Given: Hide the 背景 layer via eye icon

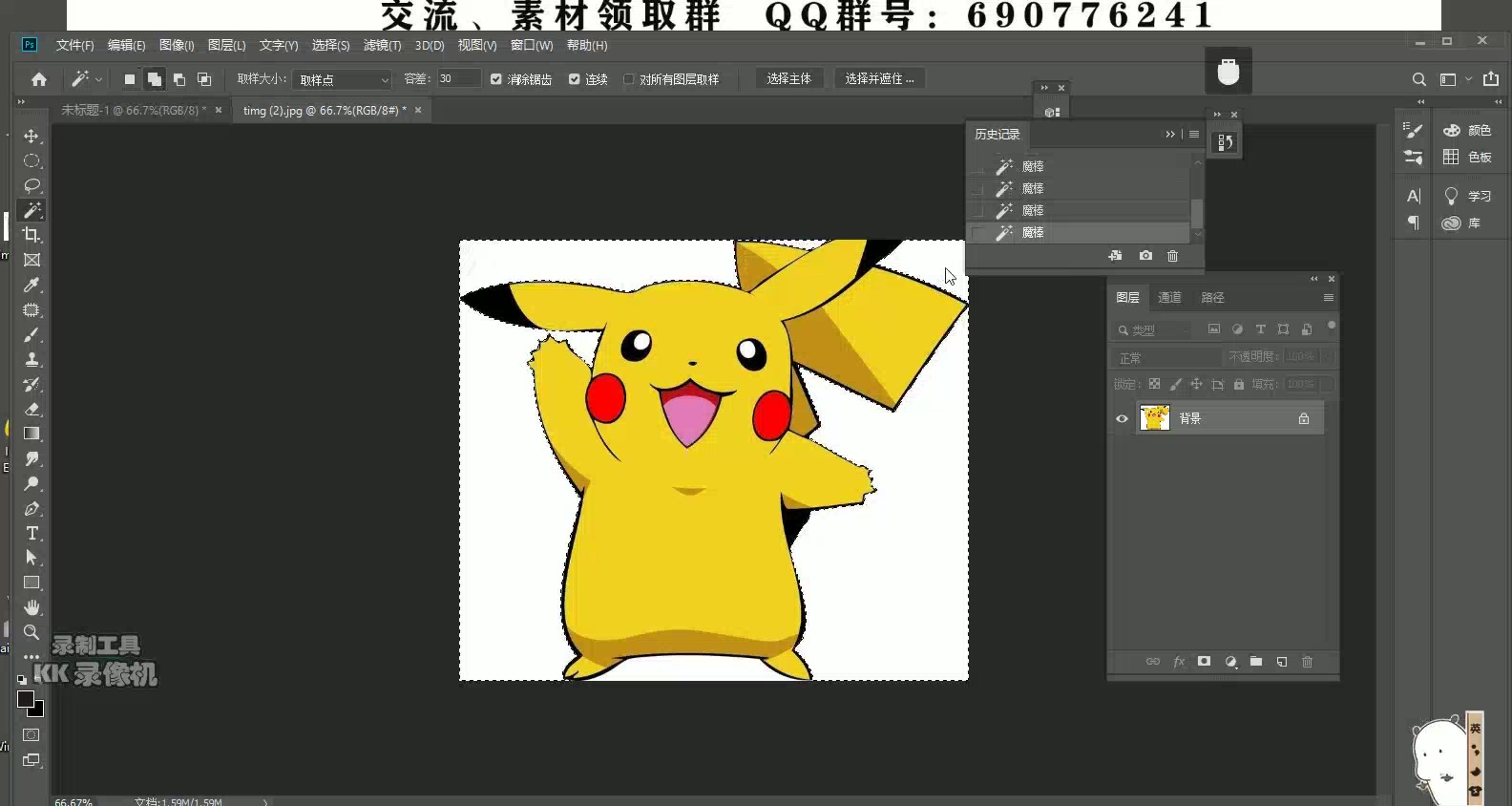Looking at the screenshot, I should [1122, 418].
